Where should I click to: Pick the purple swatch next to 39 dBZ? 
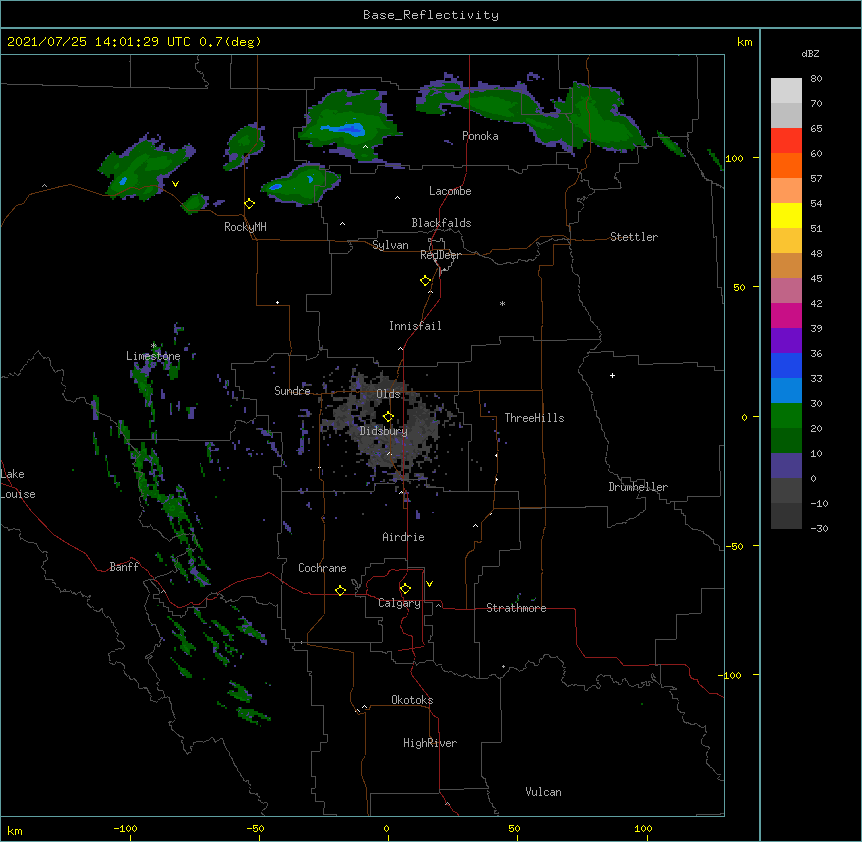click(x=786, y=341)
